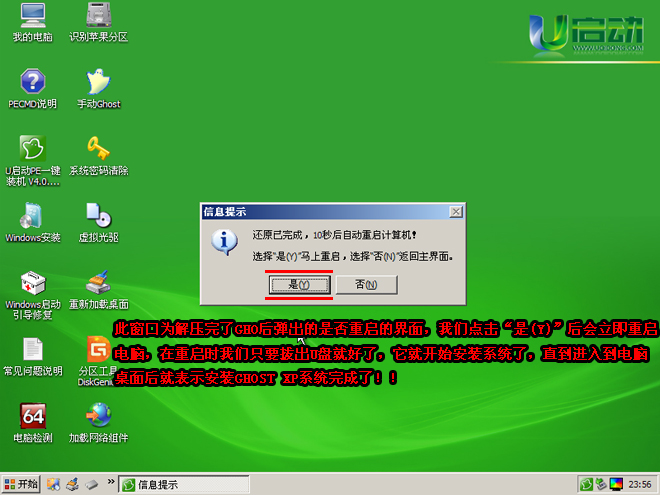
Task: Click the 重新加载桌面 icon
Action: point(98,283)
